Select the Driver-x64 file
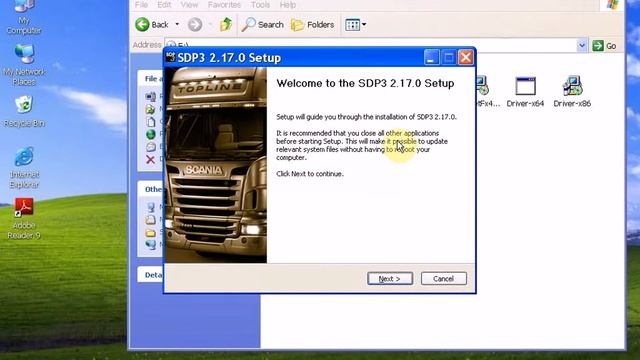The height and width of the screenshot is (360, 640). 525,91
